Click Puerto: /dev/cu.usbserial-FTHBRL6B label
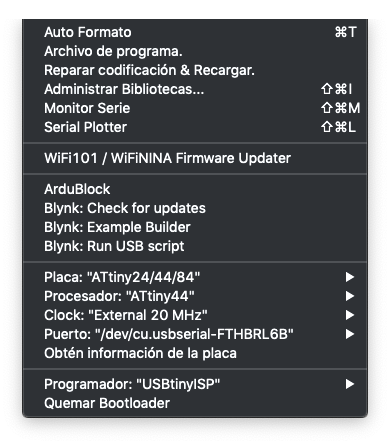The image size is (390, 444). [169, 334]
